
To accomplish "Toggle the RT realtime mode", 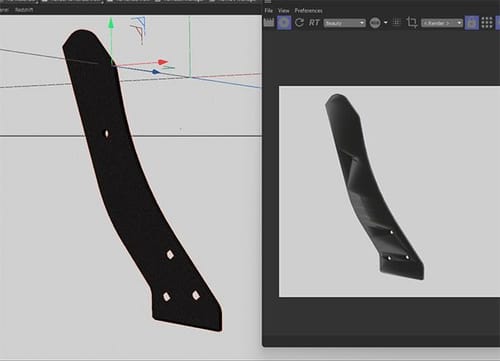I will (314, 23).
